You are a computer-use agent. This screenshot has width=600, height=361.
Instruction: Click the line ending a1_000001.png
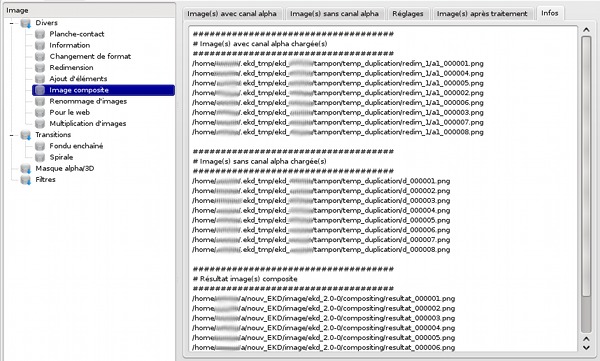click(x=338, y=64)
